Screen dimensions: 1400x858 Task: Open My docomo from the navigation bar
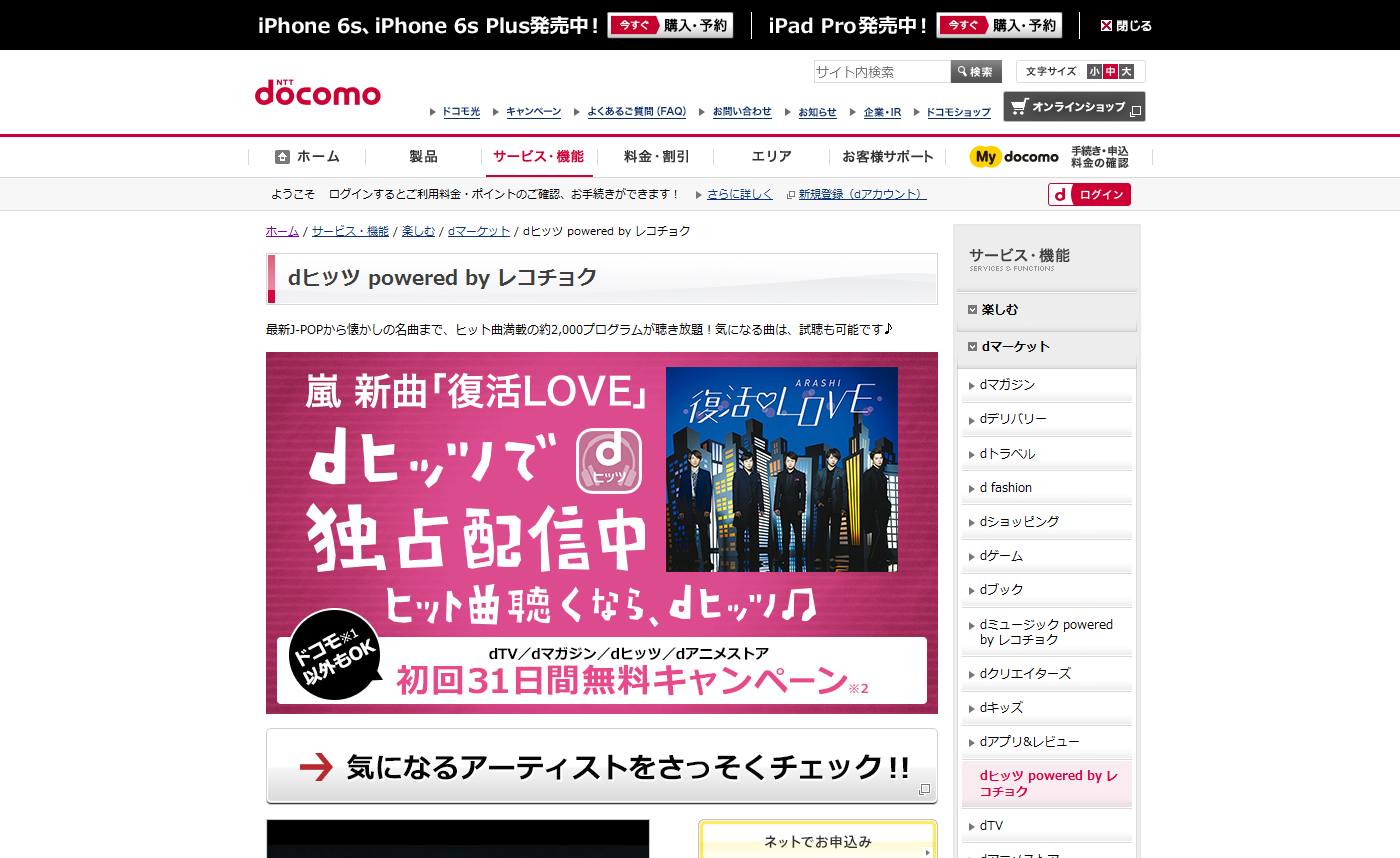tap(1049, 156)
